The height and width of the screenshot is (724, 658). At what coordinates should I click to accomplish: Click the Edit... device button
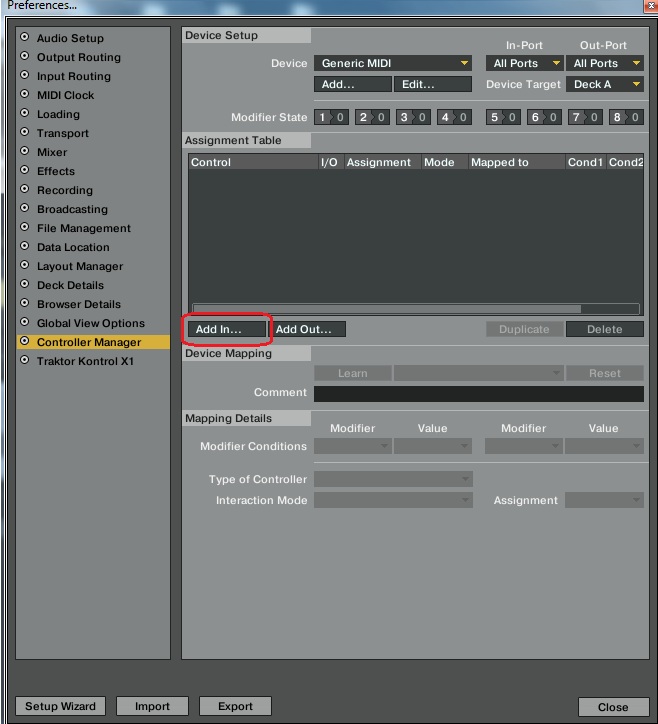point(433,84)
